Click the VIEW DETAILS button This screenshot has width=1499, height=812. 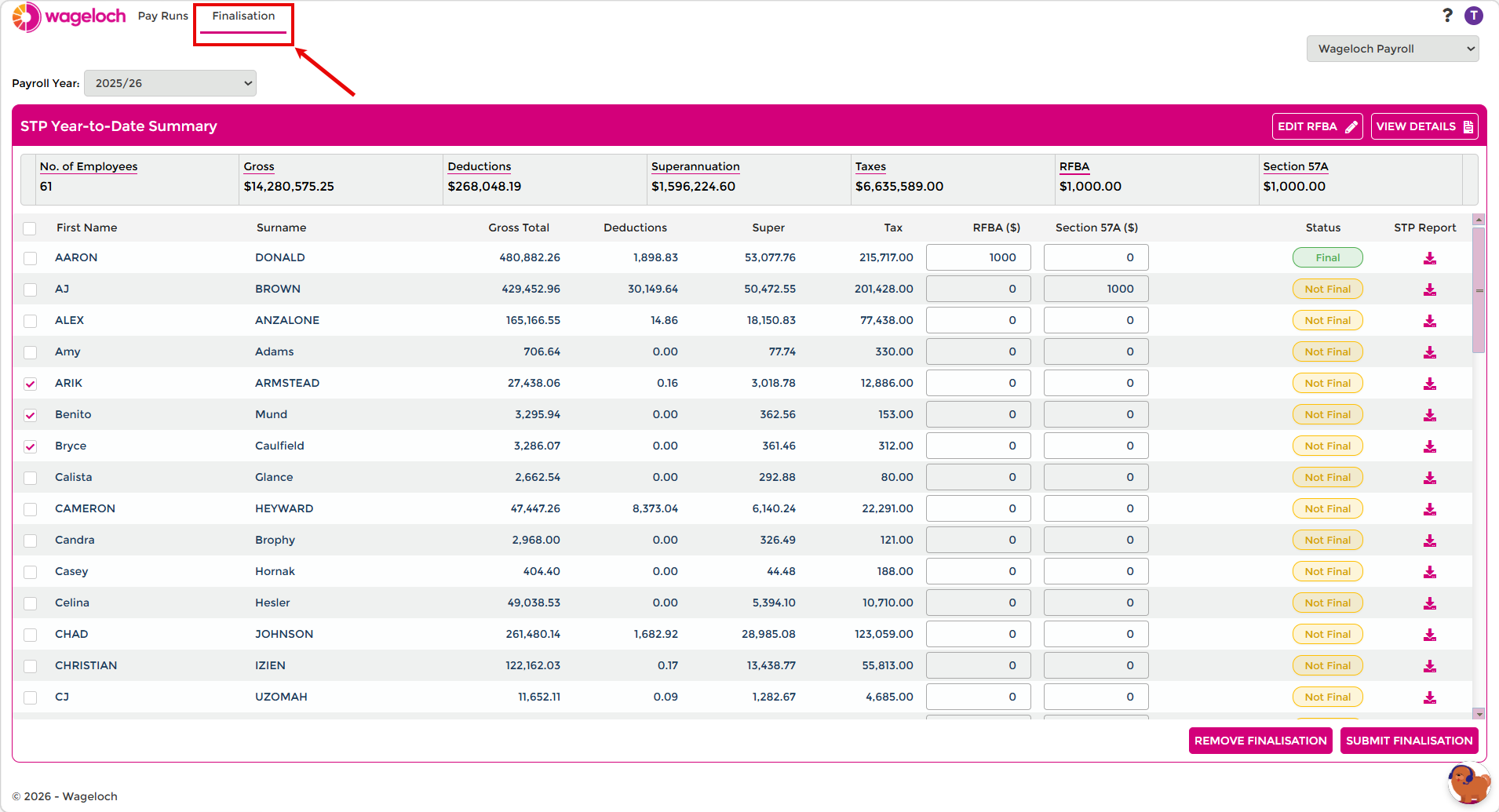point(1424,126)
